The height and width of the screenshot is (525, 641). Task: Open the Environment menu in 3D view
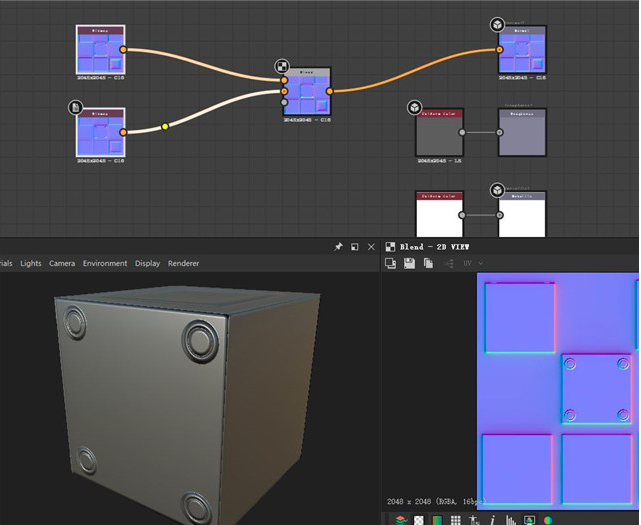(105, 263)
